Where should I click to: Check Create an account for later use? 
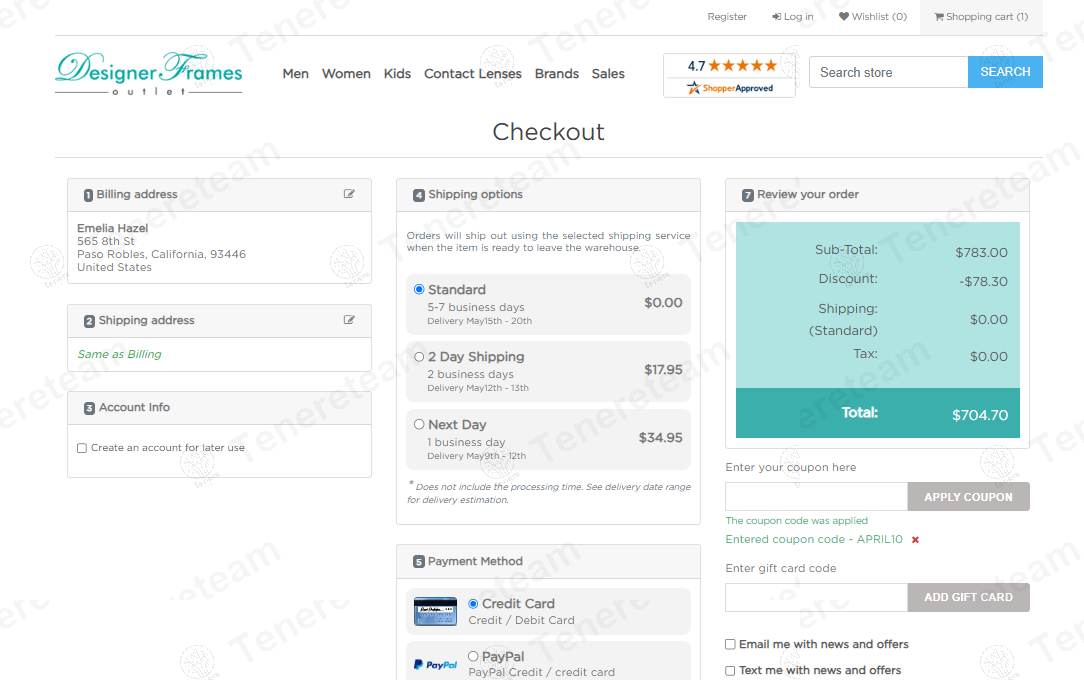pyautogui.click(x=82, y=448)
